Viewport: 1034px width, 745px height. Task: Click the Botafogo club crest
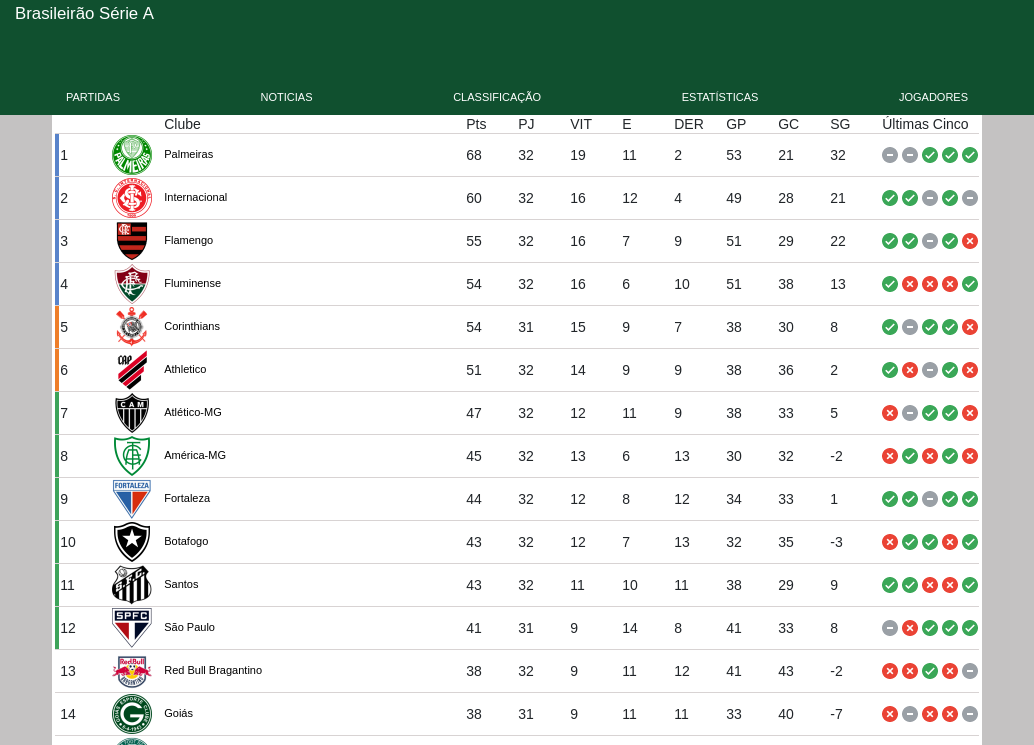[132, 542]
